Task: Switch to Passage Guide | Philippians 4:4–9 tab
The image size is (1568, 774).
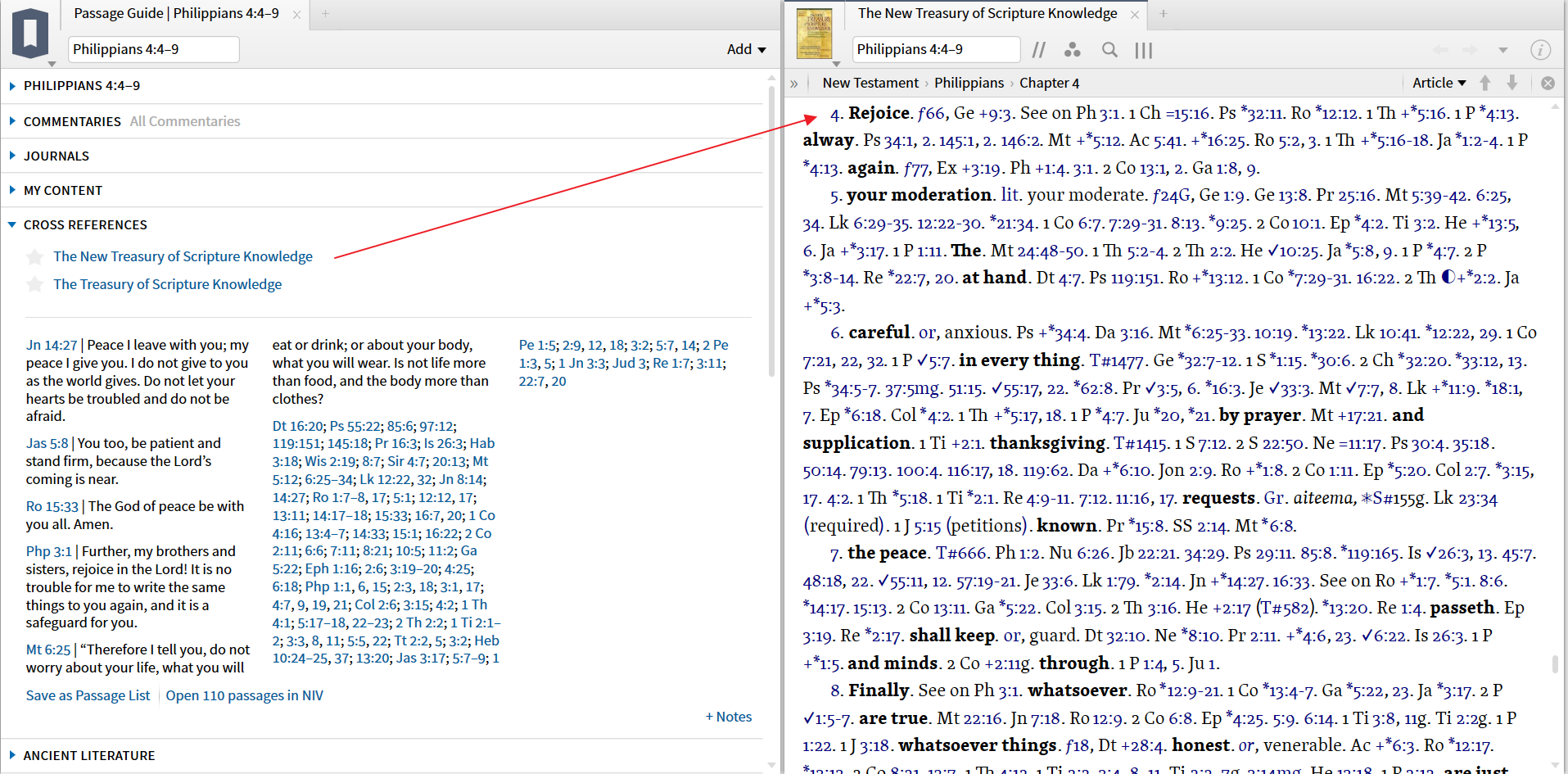Action: 176,13
